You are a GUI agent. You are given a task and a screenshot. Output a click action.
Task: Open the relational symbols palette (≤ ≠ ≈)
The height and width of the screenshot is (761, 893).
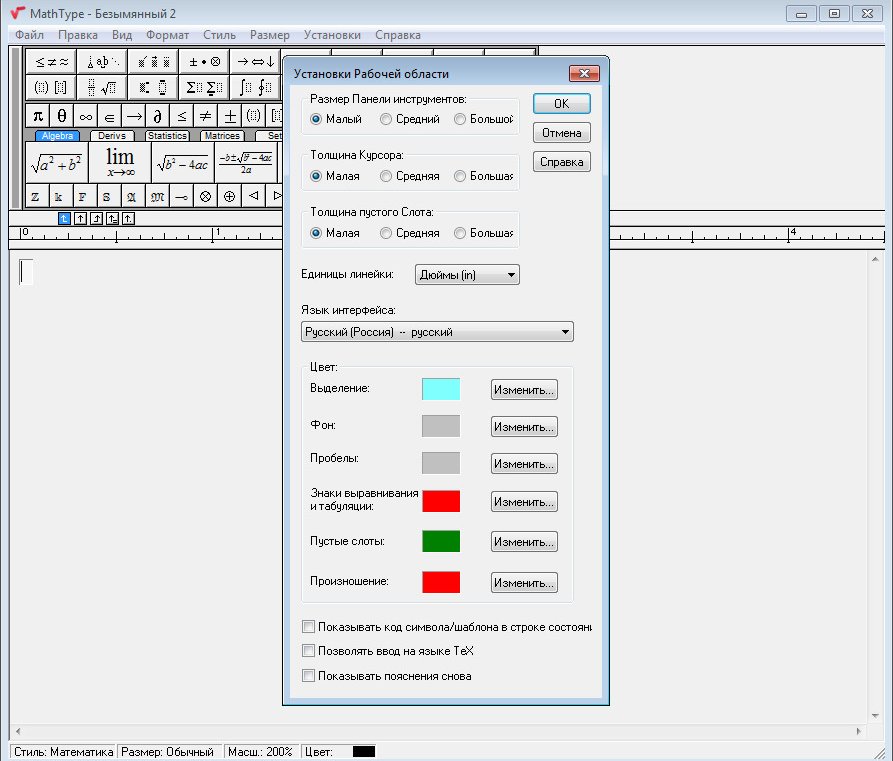pyautogui.click(x=51, y=62)
